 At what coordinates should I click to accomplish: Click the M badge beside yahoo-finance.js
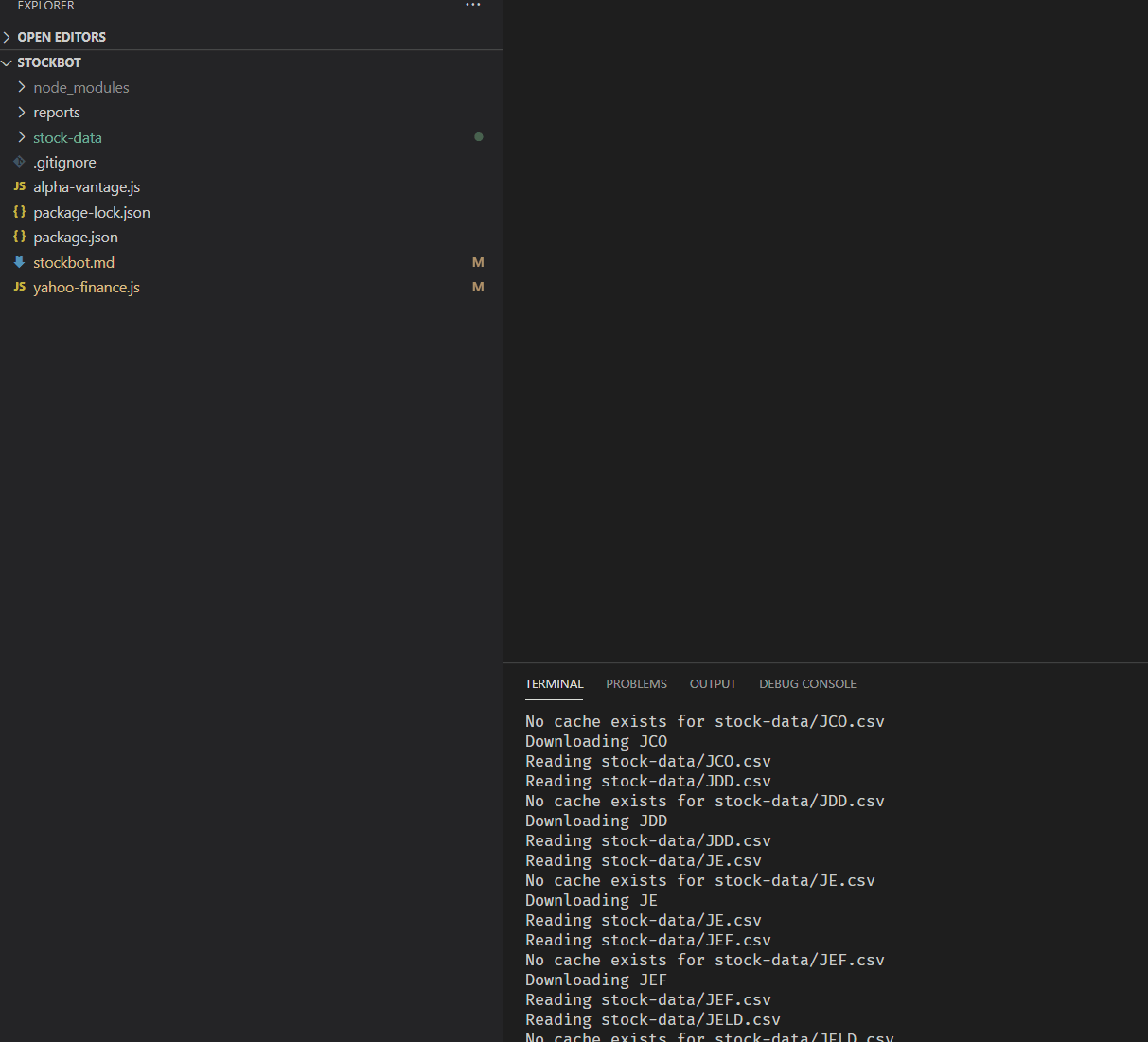click(x=478, y=287)
